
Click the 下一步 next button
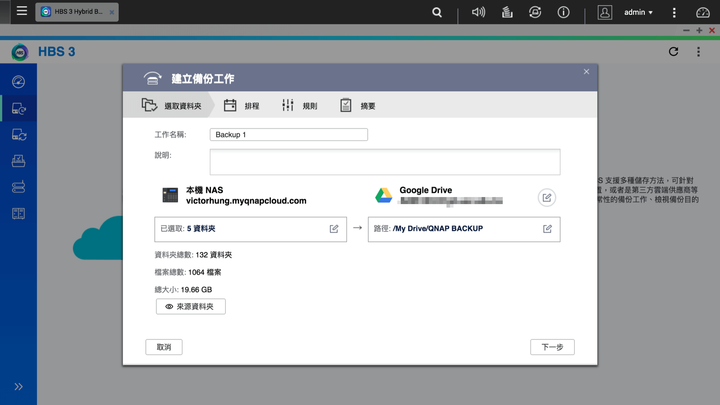point(552,347)
